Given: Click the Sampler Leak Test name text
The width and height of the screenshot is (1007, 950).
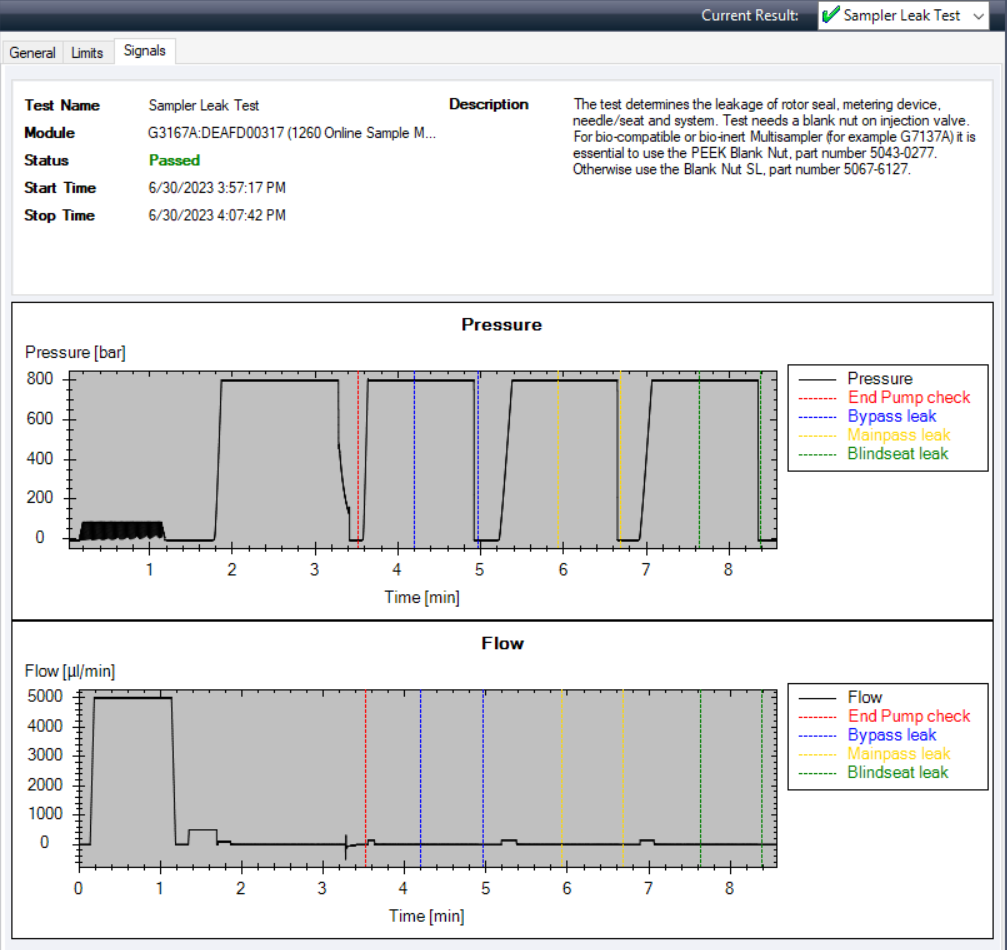Looking at the screenshot, I should (x=202, y=105).
